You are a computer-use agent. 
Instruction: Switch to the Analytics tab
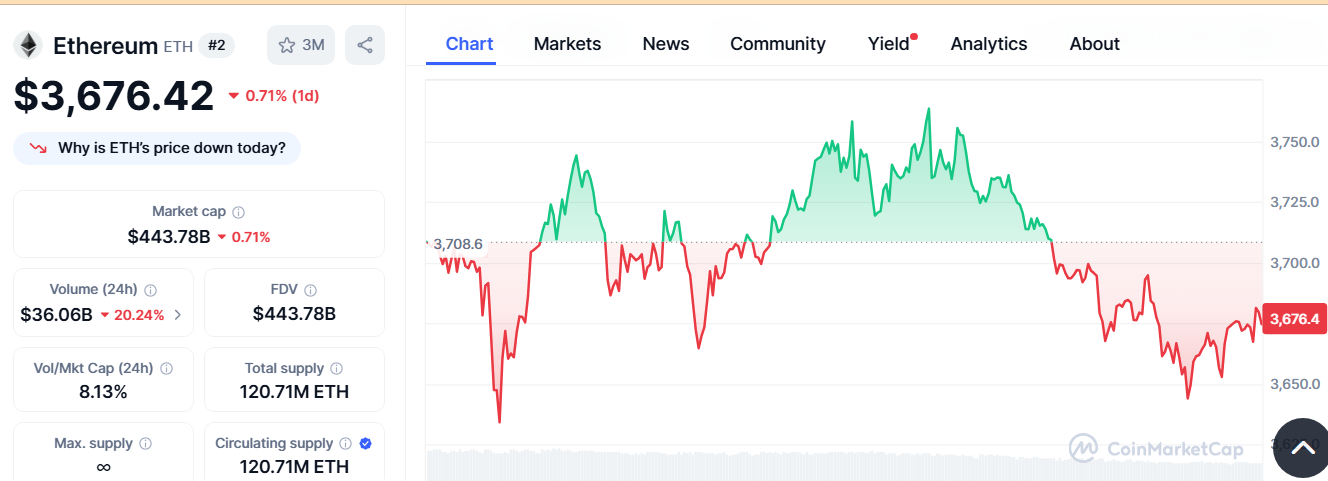pyautogui.click(x=988, y=44)
